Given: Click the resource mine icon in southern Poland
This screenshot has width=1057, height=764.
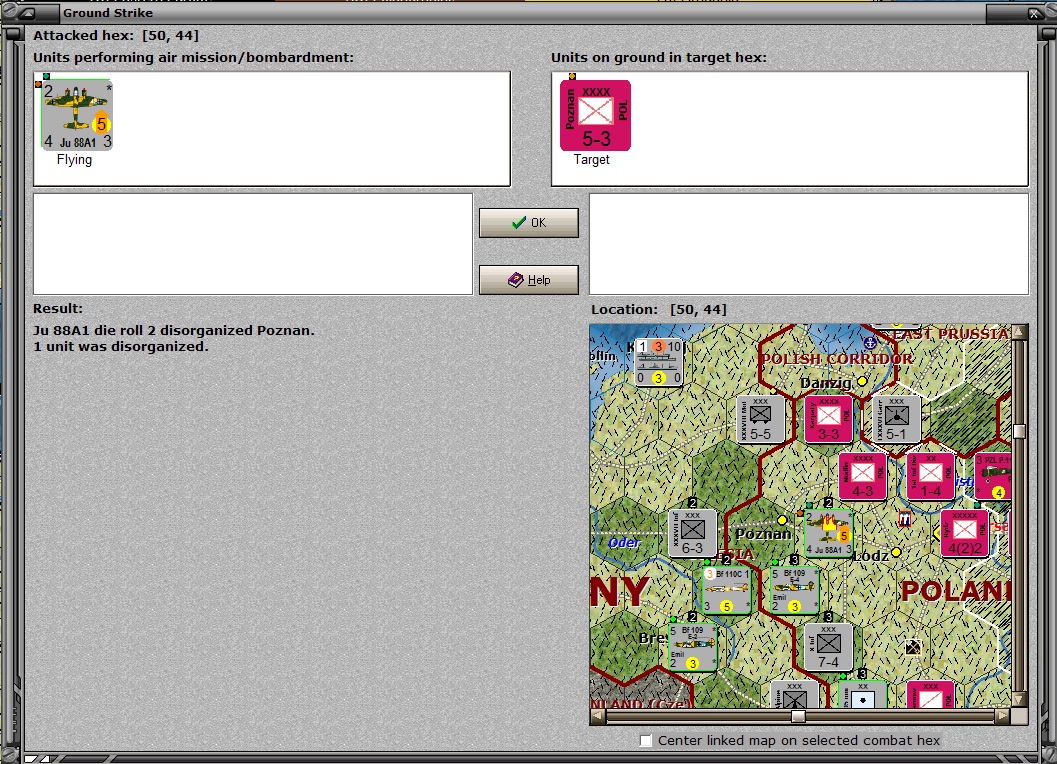Looking at the screenshot, I should click(913, 647).
